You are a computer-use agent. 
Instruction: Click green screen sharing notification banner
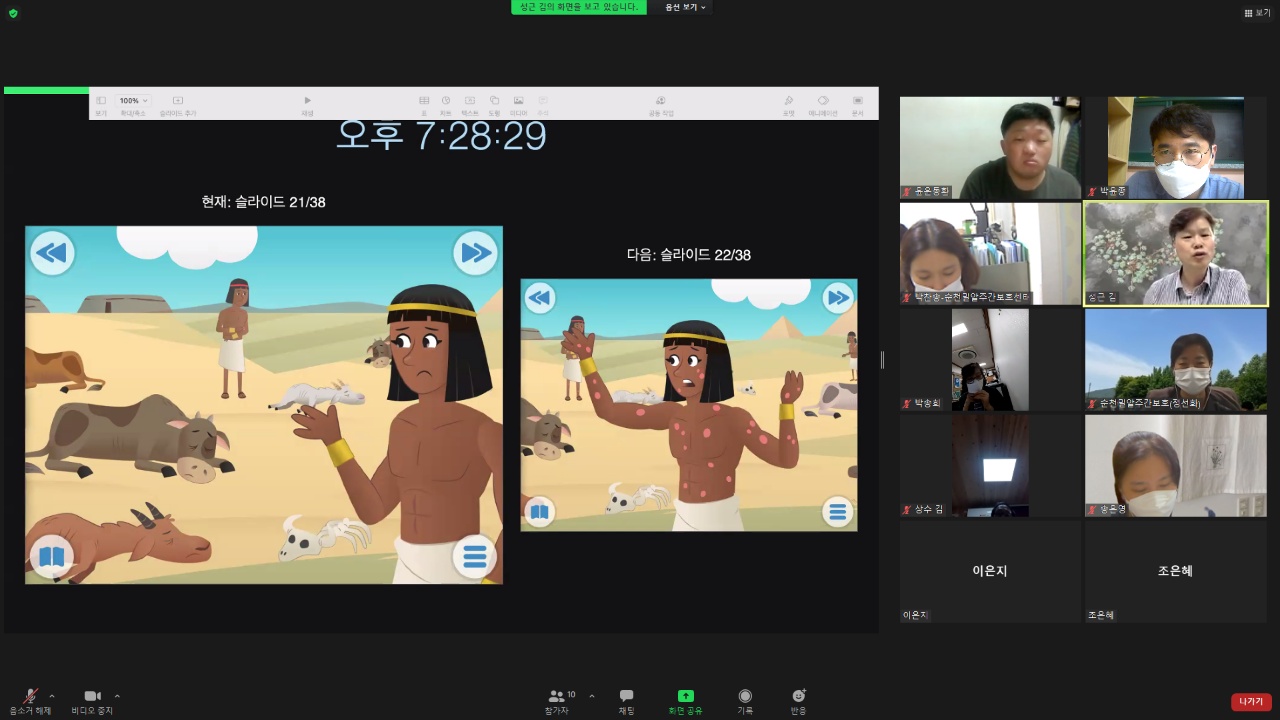point(579,7)
